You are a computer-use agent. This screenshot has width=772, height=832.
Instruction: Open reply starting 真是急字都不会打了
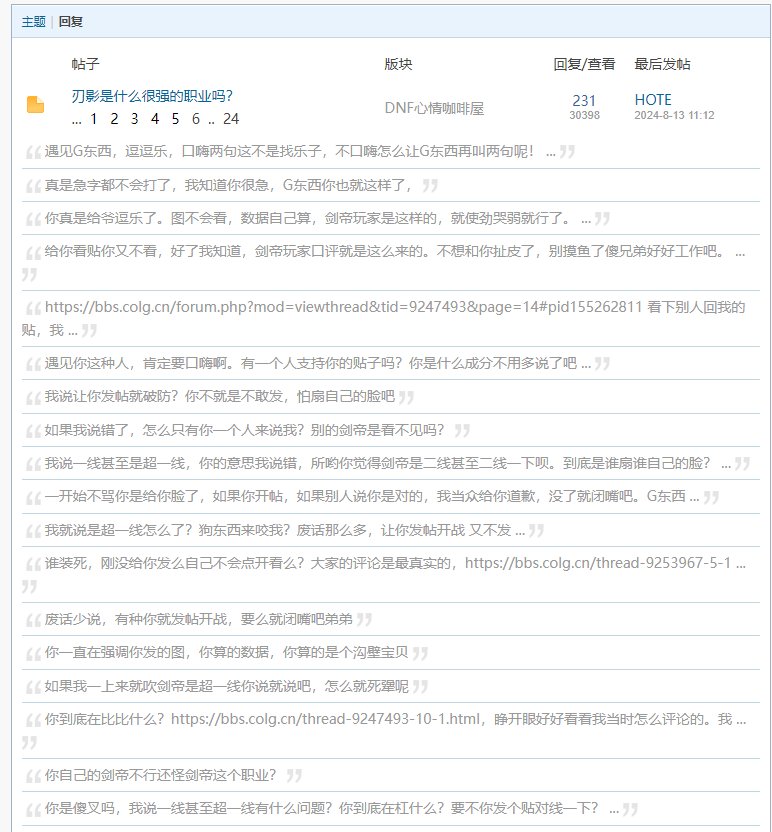tap(228, 185)
